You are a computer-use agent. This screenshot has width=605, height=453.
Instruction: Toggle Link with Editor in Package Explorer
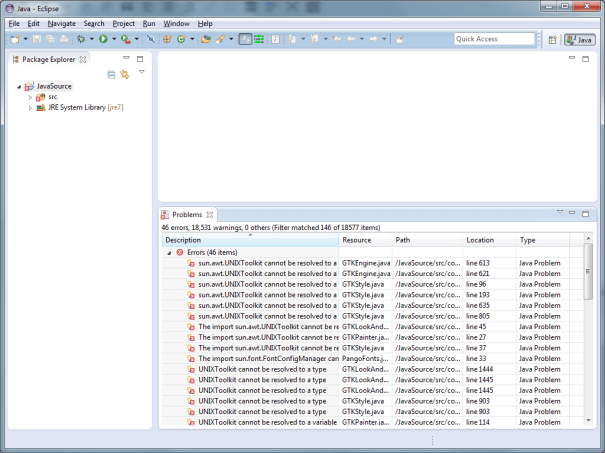125,74
